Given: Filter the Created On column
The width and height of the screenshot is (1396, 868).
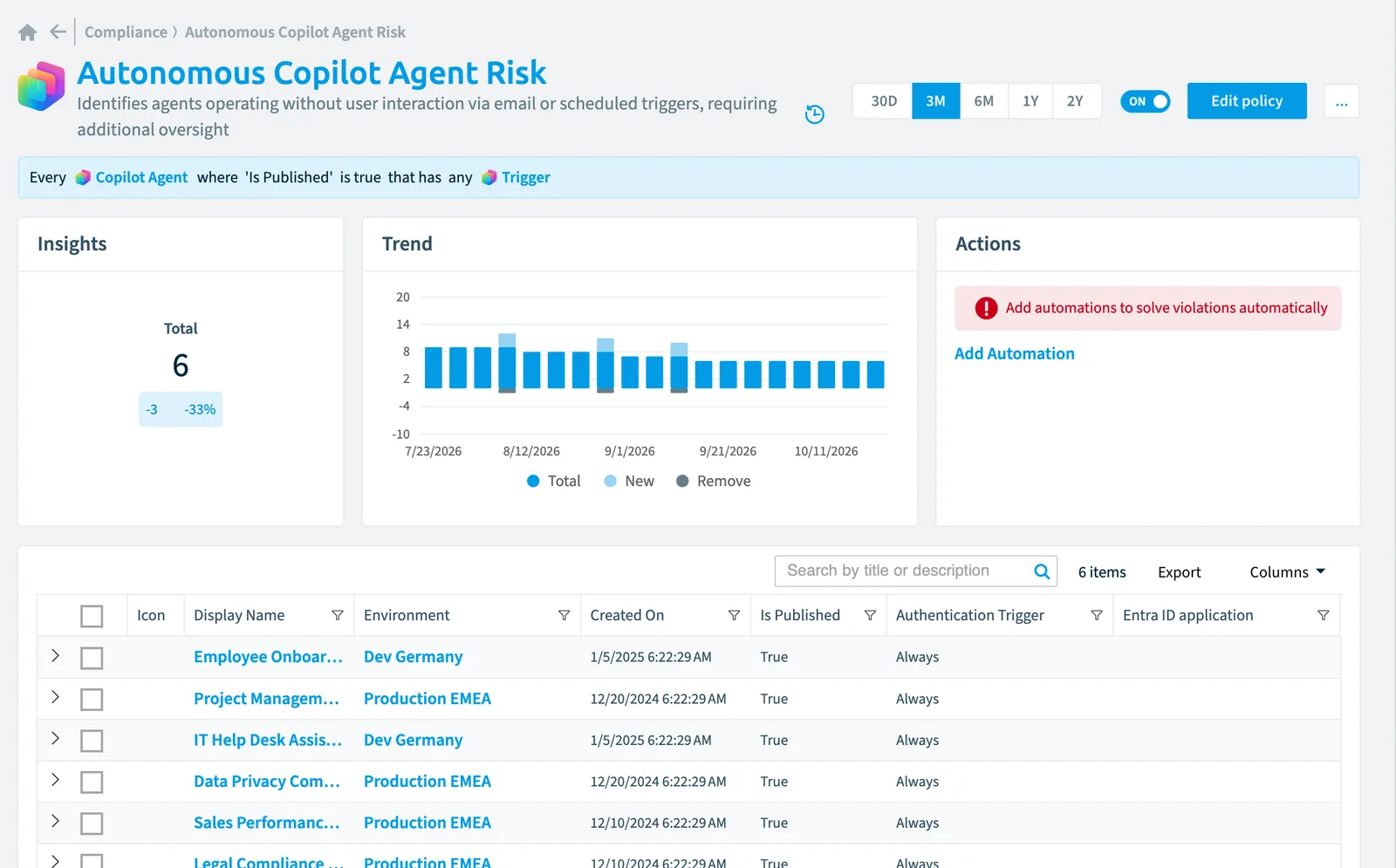Looking at the screenshot, I should [x=735, y=615].
